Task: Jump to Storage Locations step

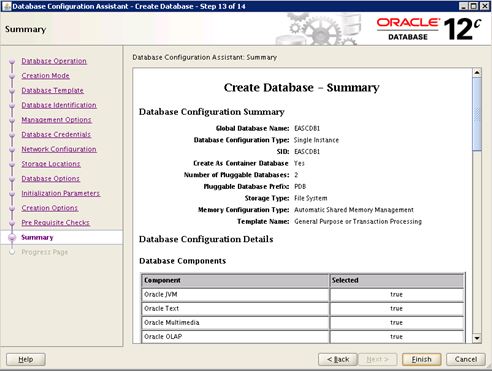Action: point(51,164)
